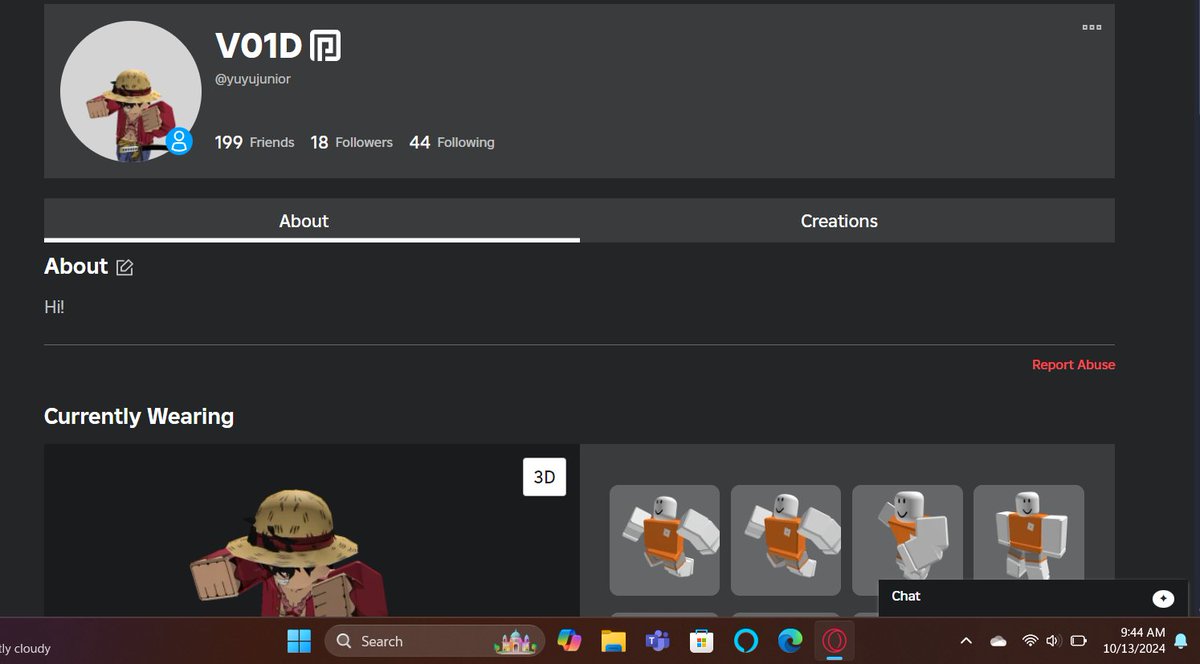Open Copilot from the taskbar
Screen dimensions: 1200x664
(x=570, y=641)
